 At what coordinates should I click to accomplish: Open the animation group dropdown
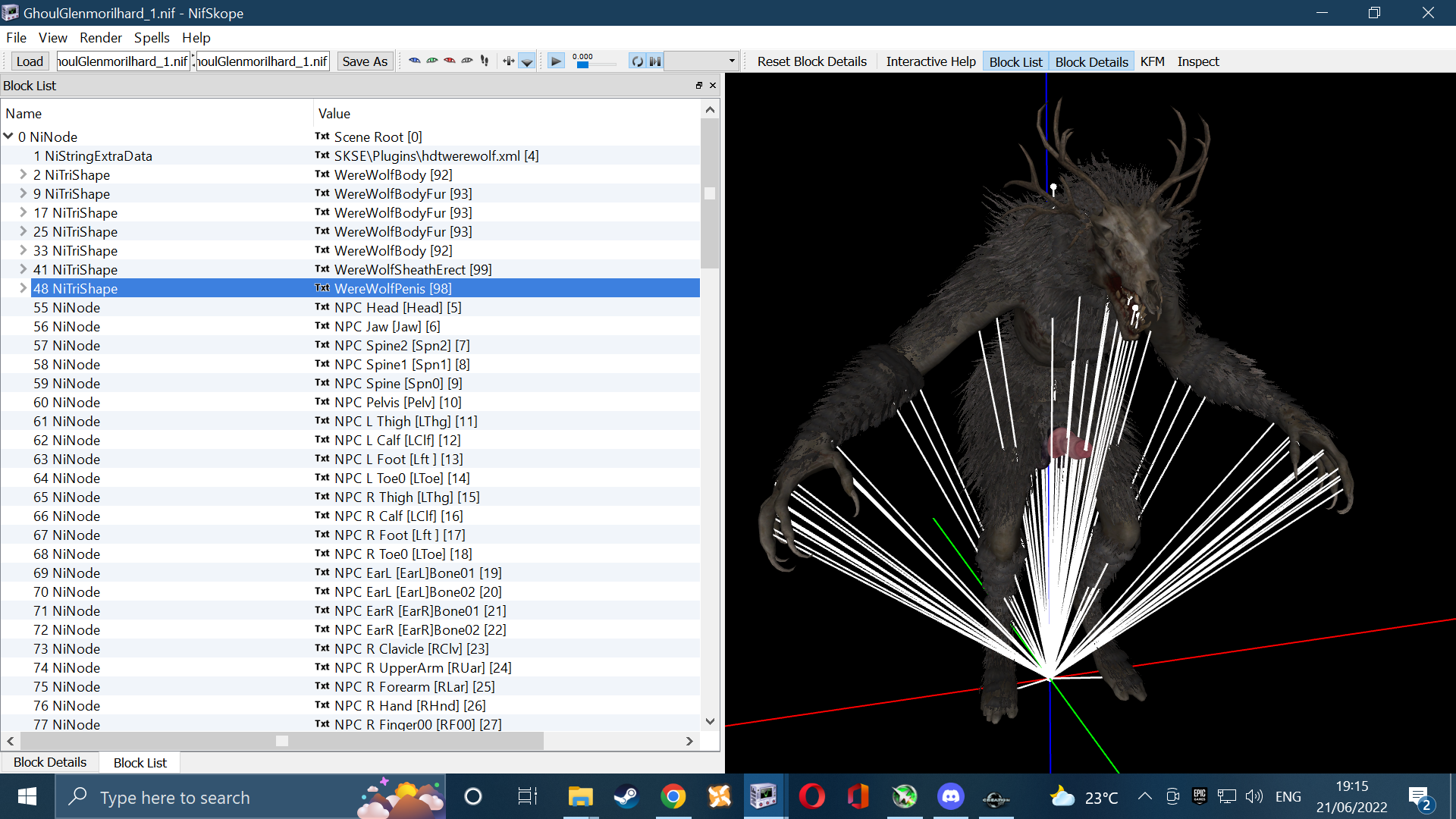[701, 61]
